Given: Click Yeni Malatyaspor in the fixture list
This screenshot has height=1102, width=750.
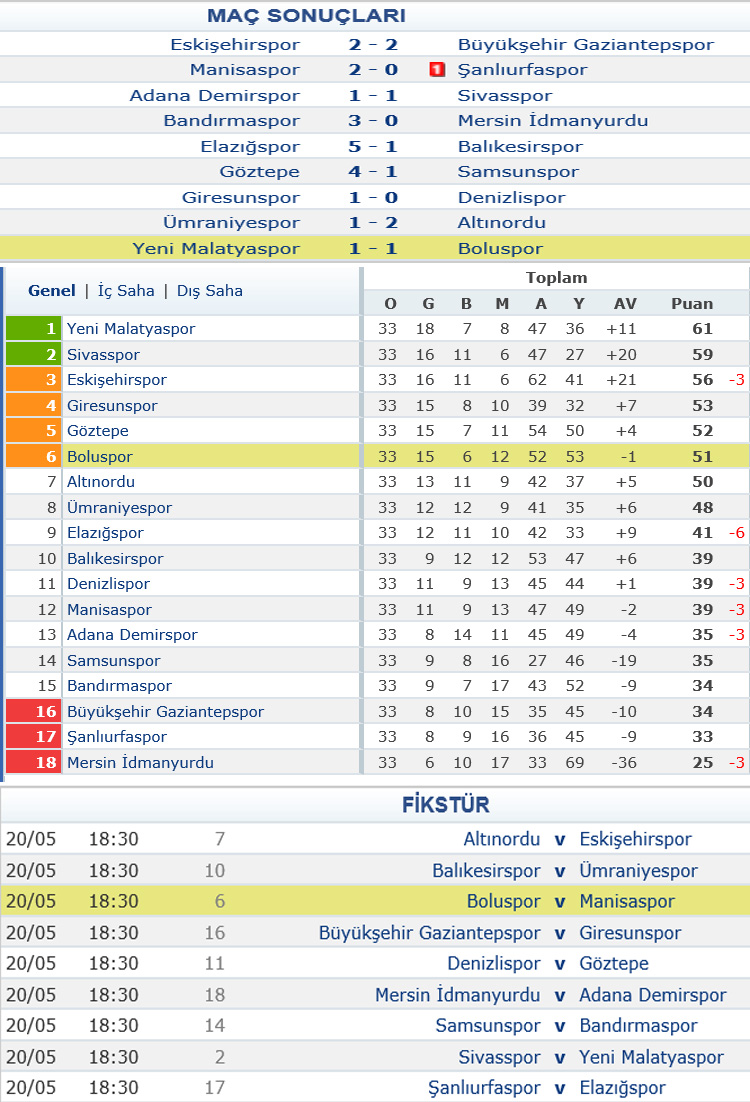Looking at the screenshot, I should click(x=651, y=1057).
